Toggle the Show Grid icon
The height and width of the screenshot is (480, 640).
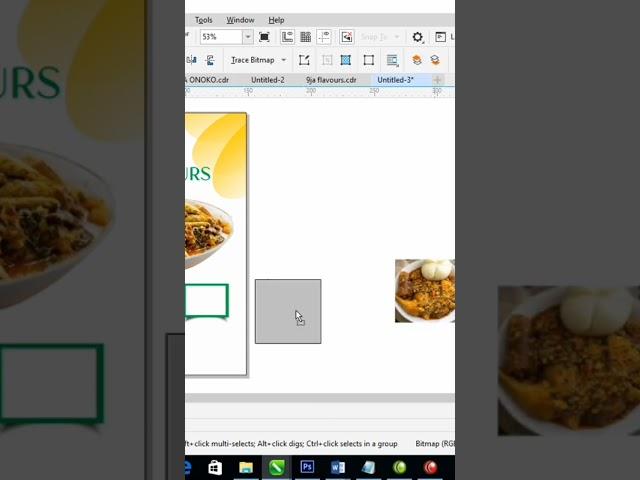pos(306,37)
